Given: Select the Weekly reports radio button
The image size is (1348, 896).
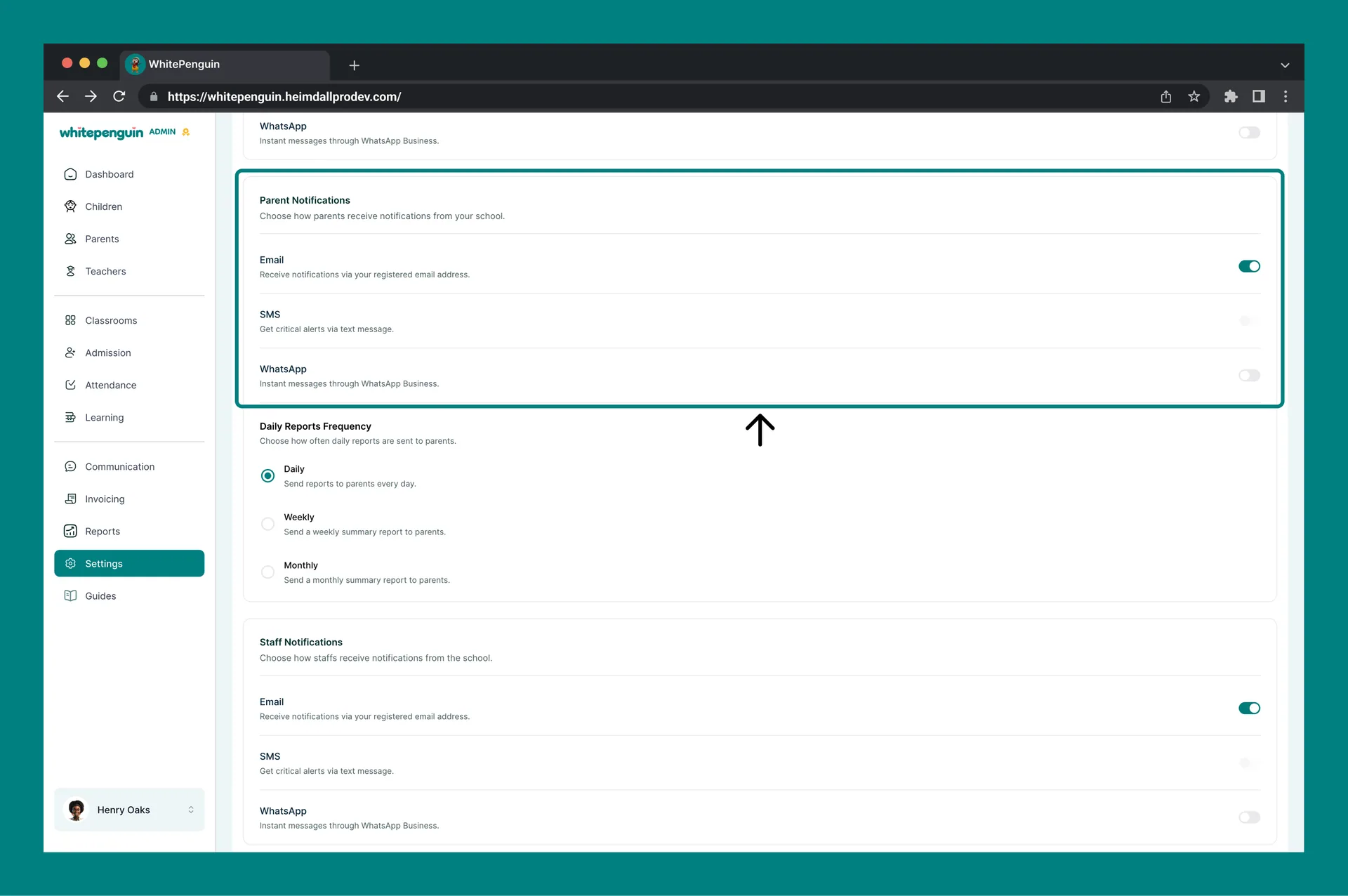Looking at the screenshot, I should click(x=267, y=524).
